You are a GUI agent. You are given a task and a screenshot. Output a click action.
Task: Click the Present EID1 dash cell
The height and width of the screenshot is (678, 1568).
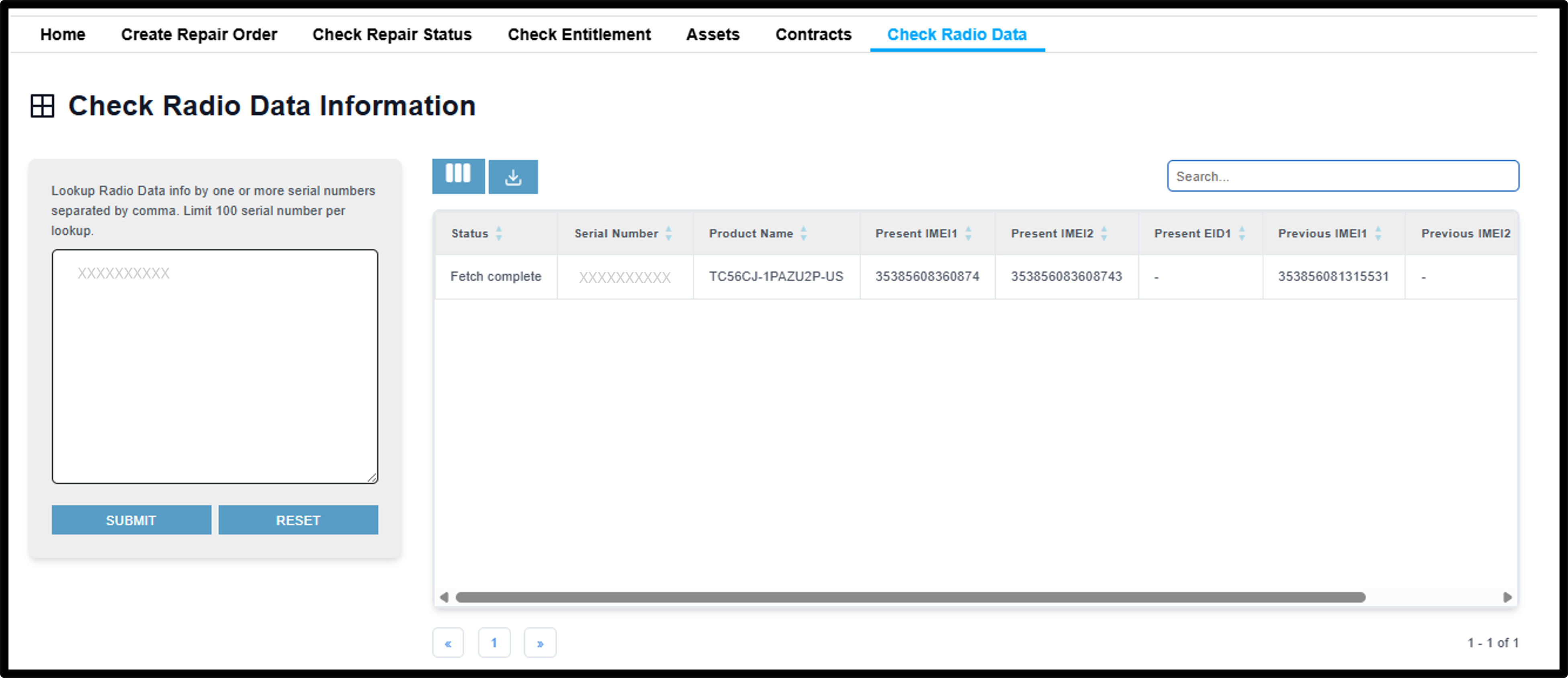point(1200,277)
